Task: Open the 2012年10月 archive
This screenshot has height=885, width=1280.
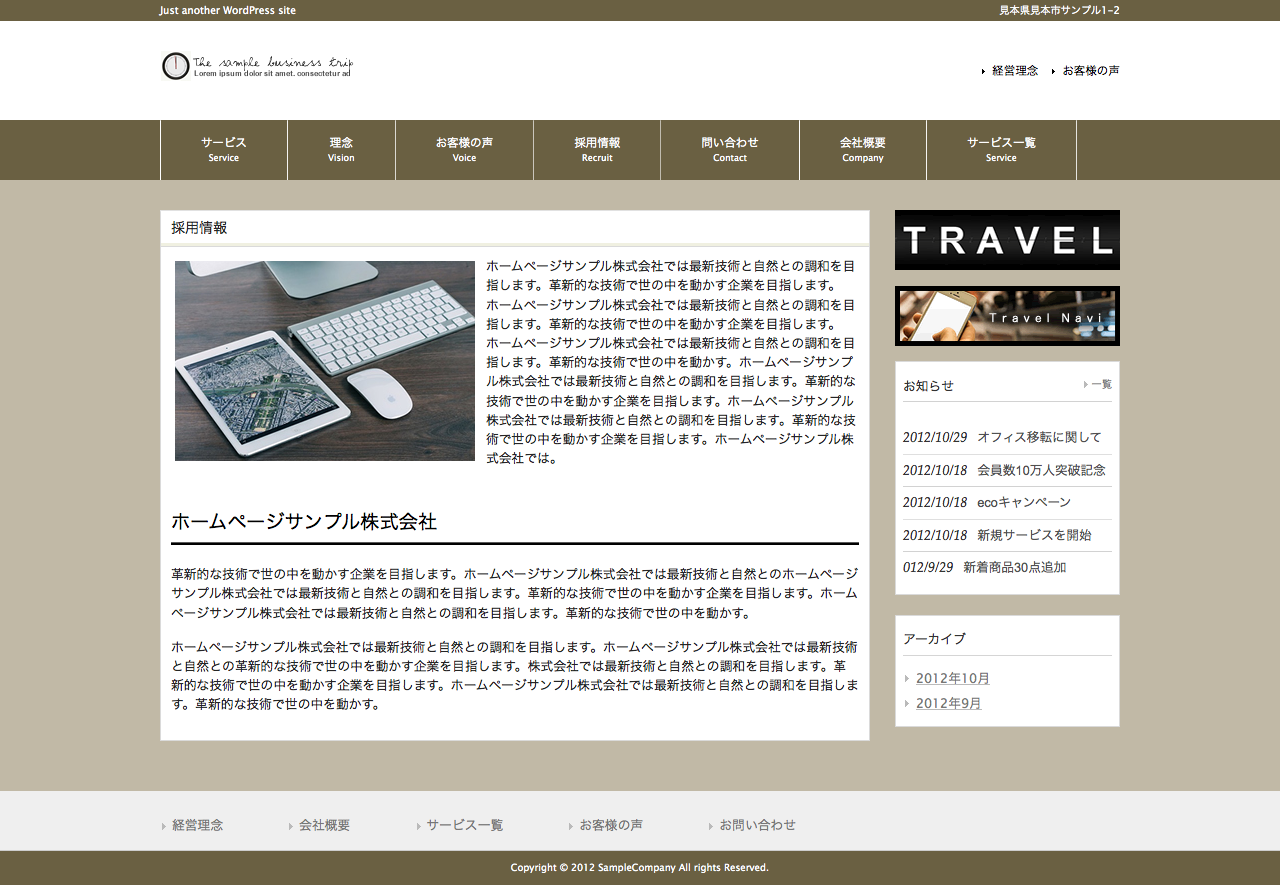Action: pyautogui.click(x=953, y=678)
